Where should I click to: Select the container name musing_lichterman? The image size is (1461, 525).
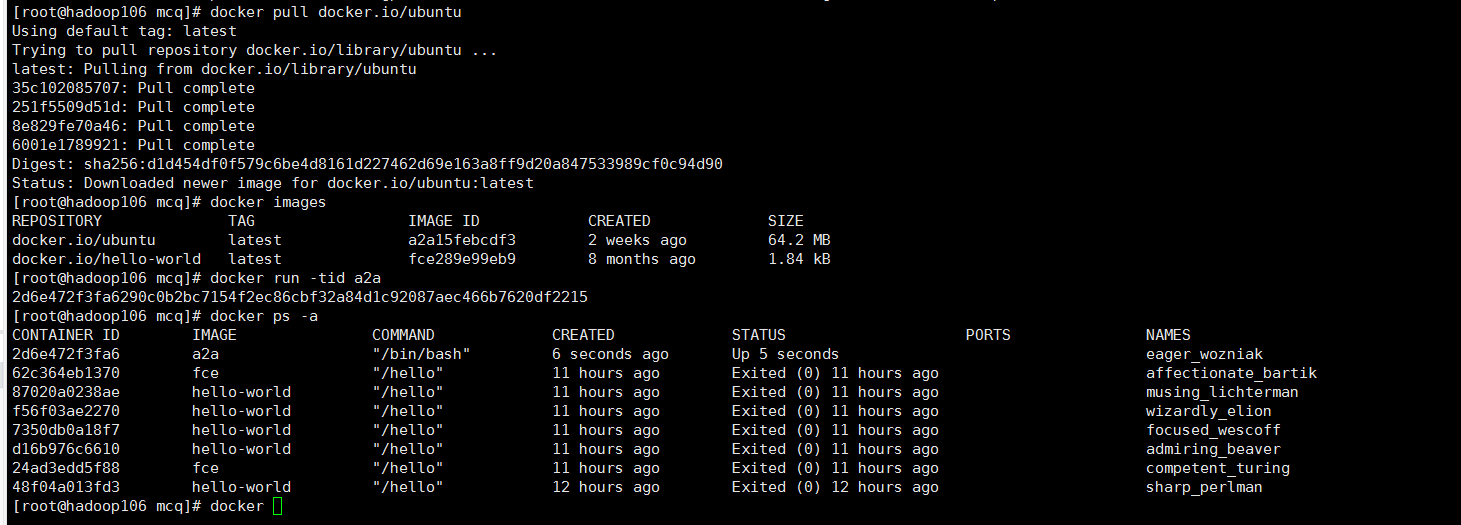tap(1222, 392)
